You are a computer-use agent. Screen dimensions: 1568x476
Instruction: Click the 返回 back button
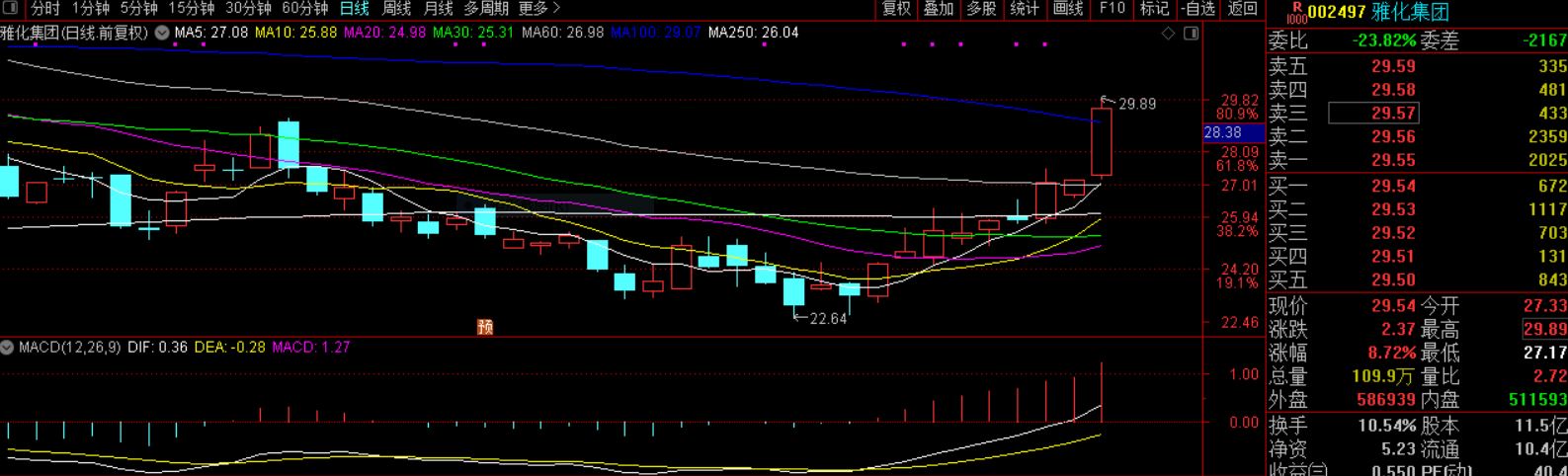pyautogui.click(x=1242, y=9)
